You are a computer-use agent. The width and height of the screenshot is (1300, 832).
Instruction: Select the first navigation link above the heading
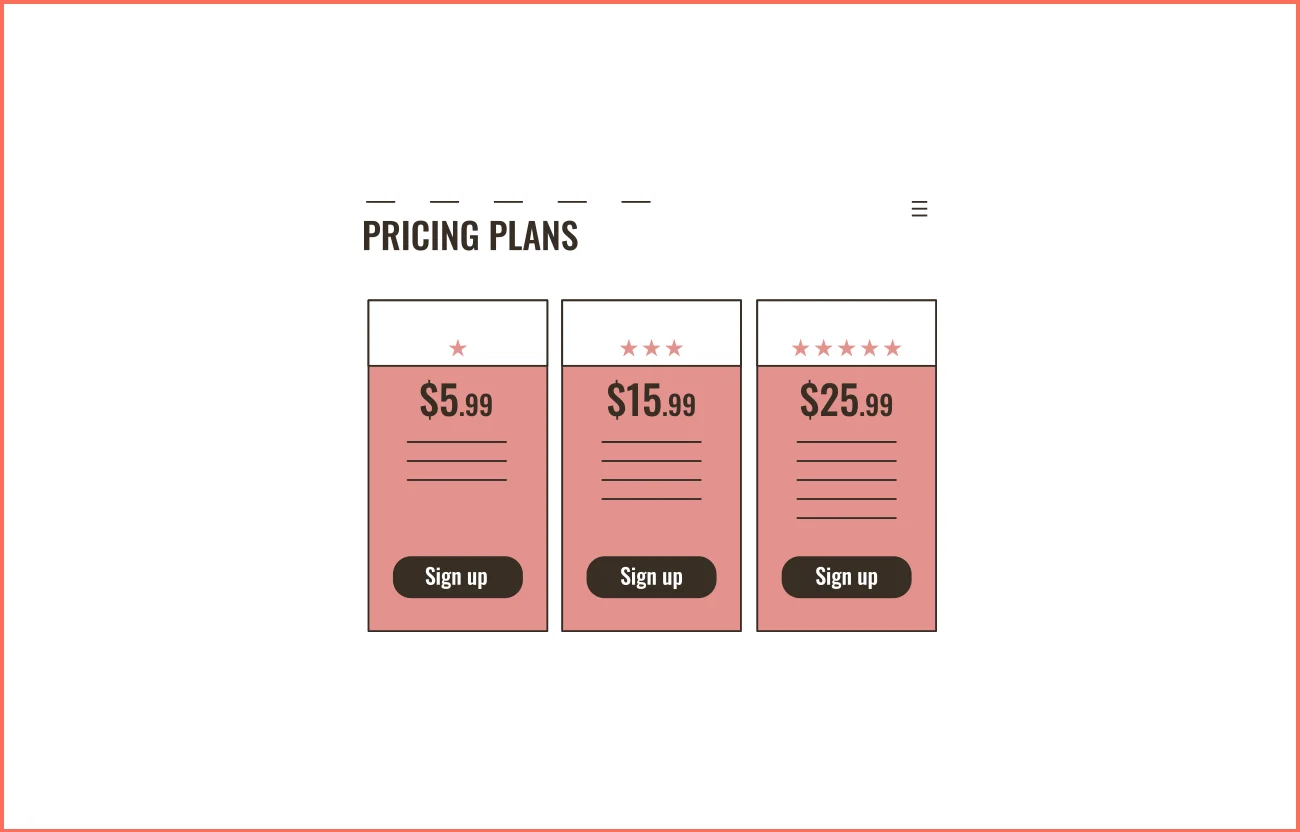click(x=380, y=201)
